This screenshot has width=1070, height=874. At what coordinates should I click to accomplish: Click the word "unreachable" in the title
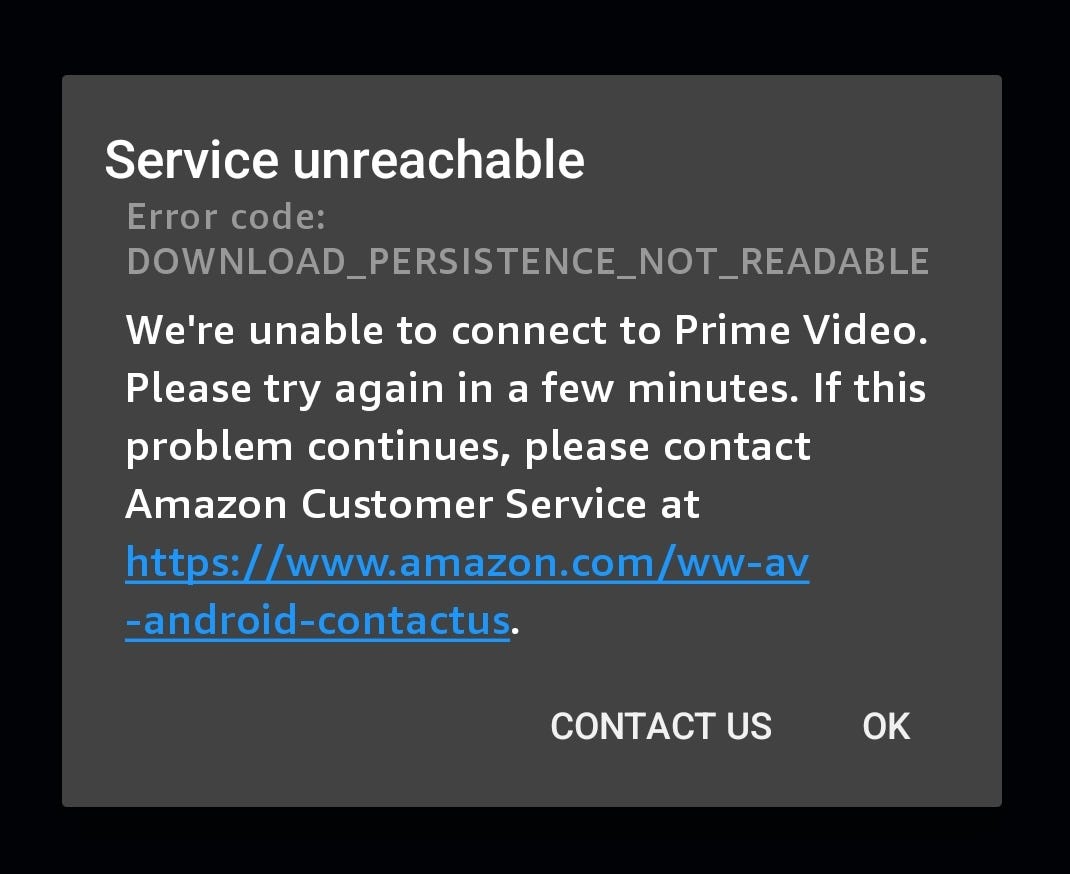pyautogui.click(x=439, y=160)
